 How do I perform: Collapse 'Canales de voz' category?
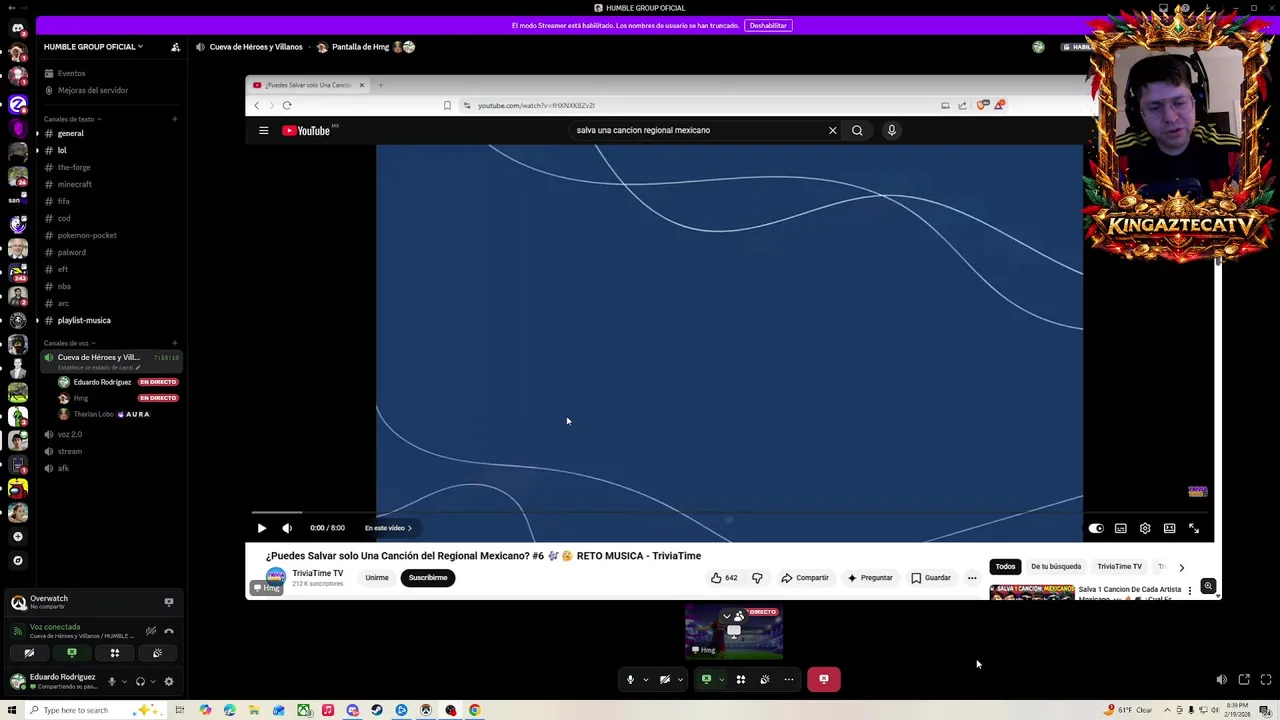[x=68, y=343]
